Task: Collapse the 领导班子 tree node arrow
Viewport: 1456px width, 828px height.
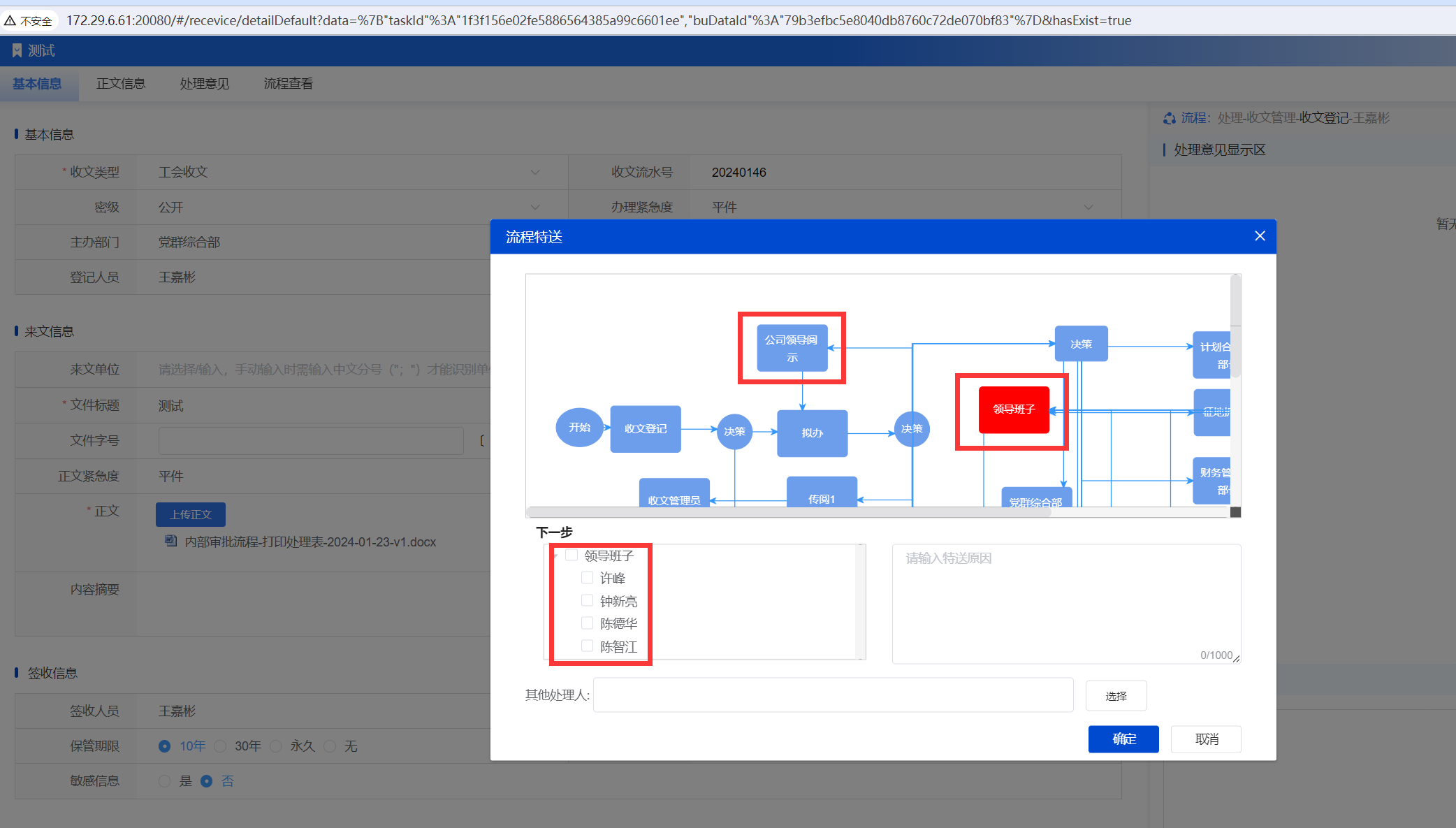Action: click(556, 555)
